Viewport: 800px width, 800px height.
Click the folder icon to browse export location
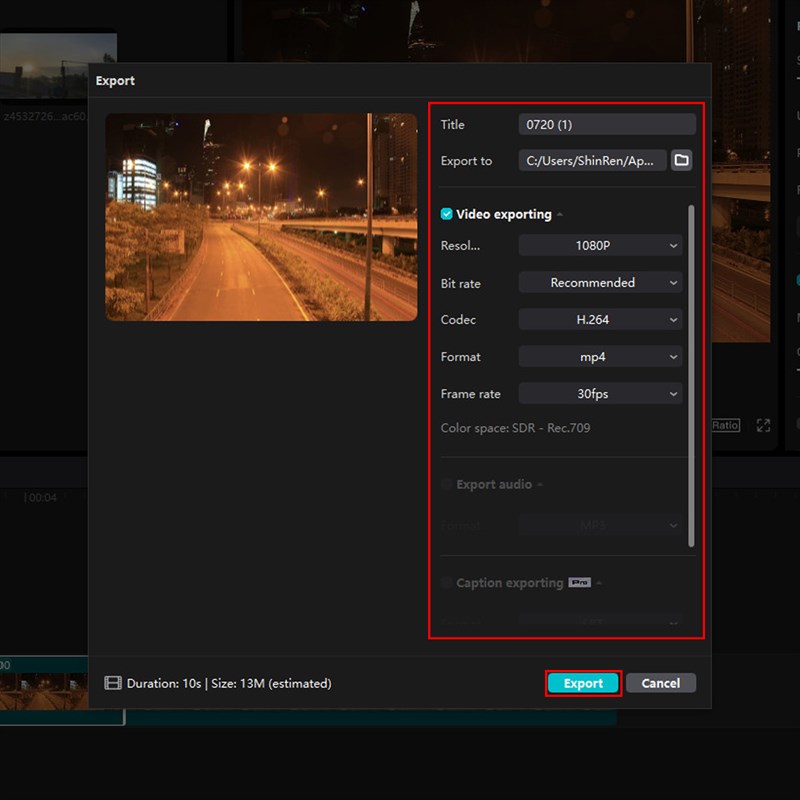(681, 160)
